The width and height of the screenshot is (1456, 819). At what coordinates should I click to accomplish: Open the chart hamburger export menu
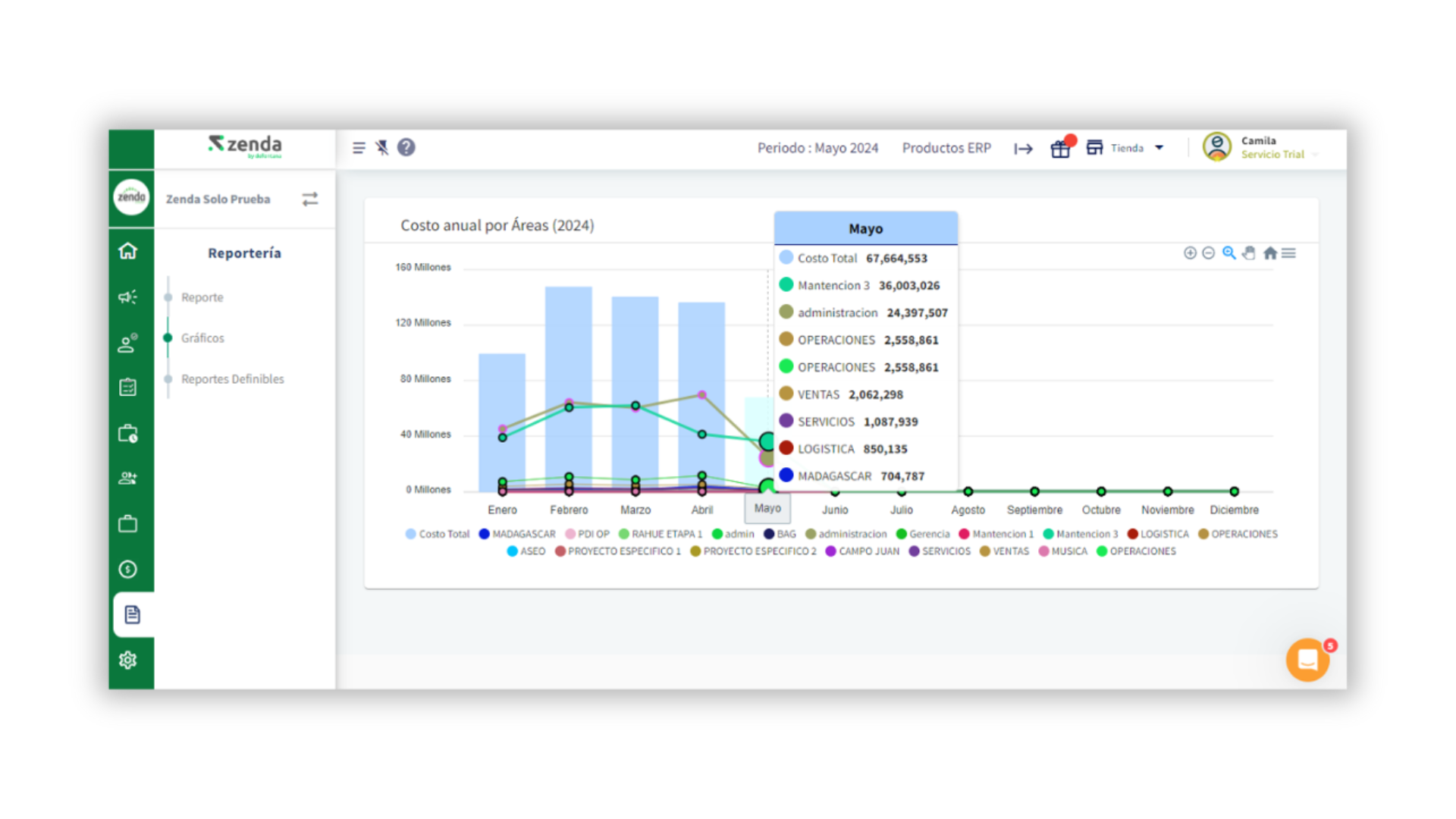point(1289,253)
